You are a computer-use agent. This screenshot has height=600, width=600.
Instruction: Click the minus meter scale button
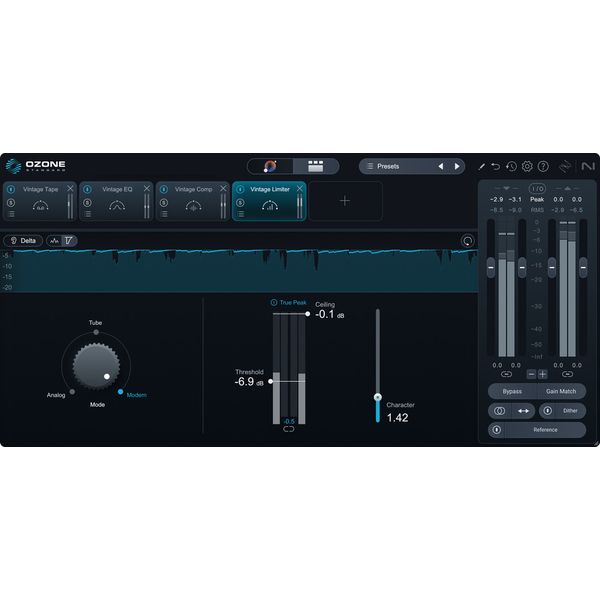(532, 374)
